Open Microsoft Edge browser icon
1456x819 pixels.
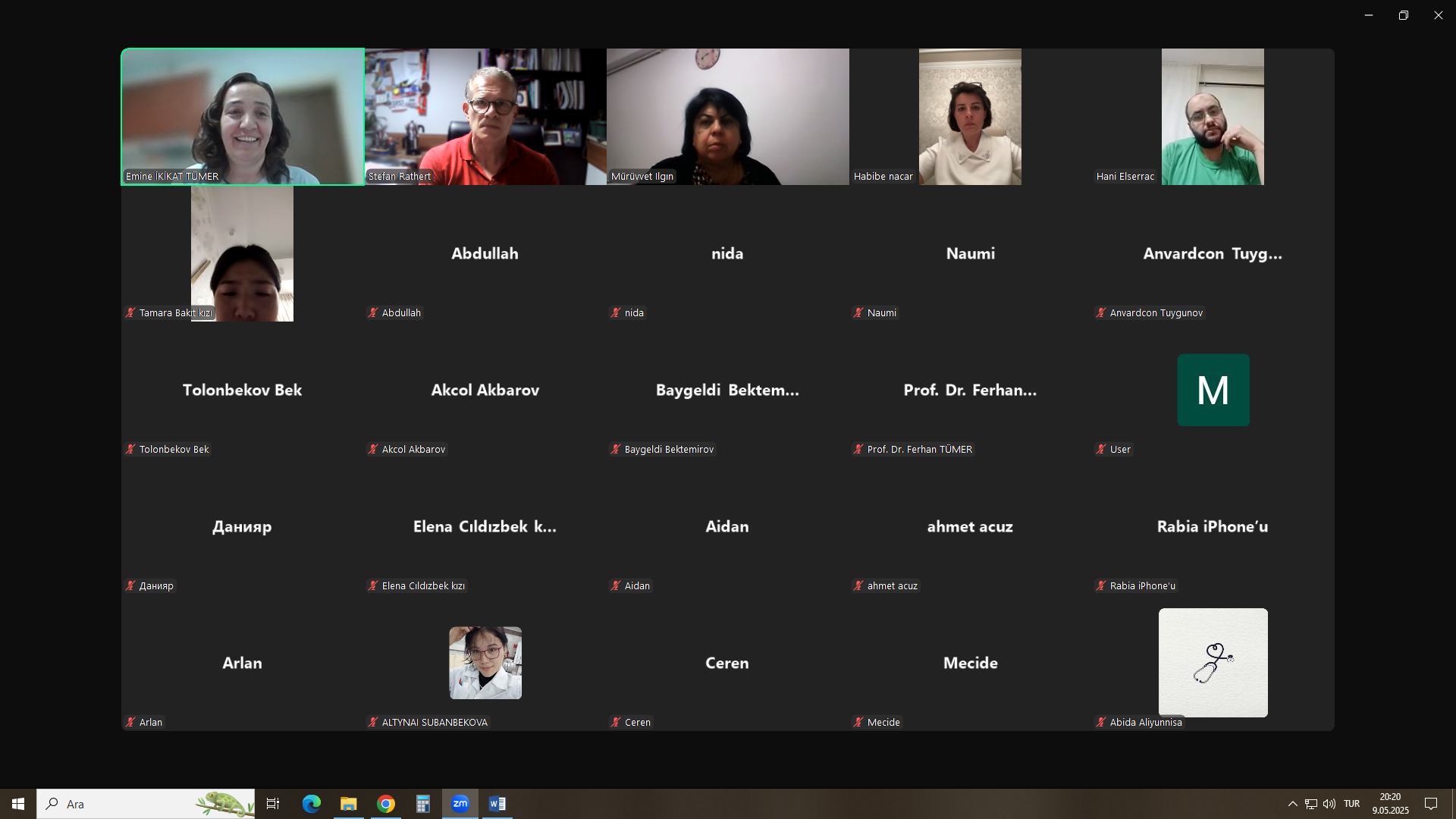pyautogui.click(x=312, y=804)
